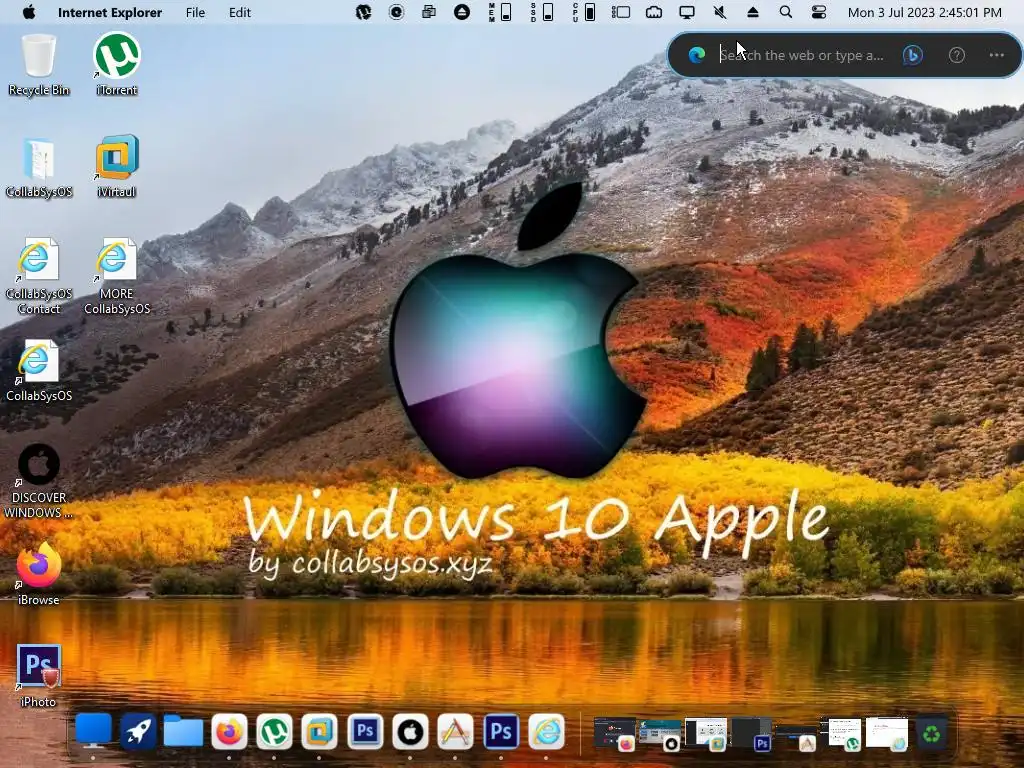
Task: Select the Recycle Bin desktop icon
Action: pos(39,65)
